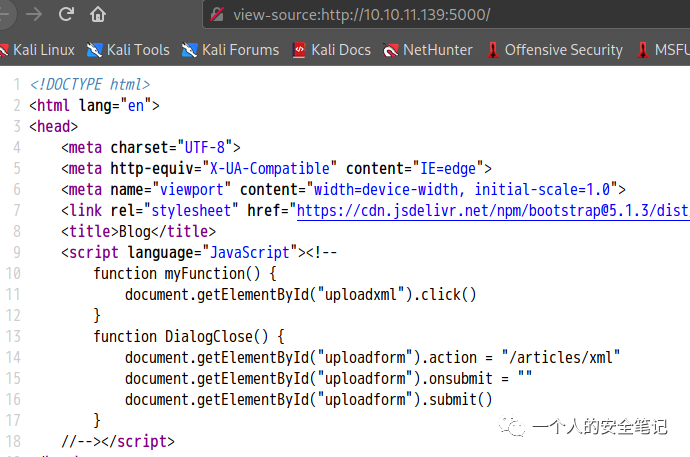Click the "viewport" name value
Screen dimensions: 690x457
pos(191,190)
